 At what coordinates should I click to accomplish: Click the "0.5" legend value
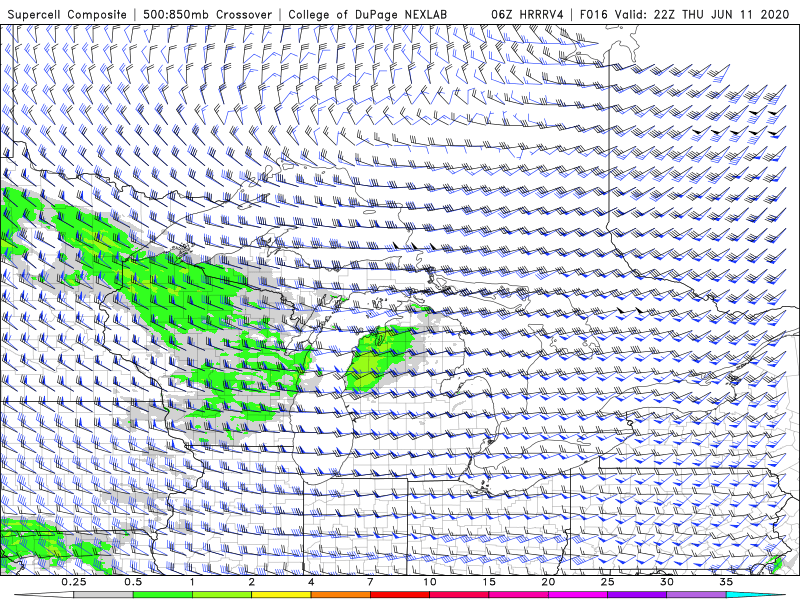[x=133, y=582]
